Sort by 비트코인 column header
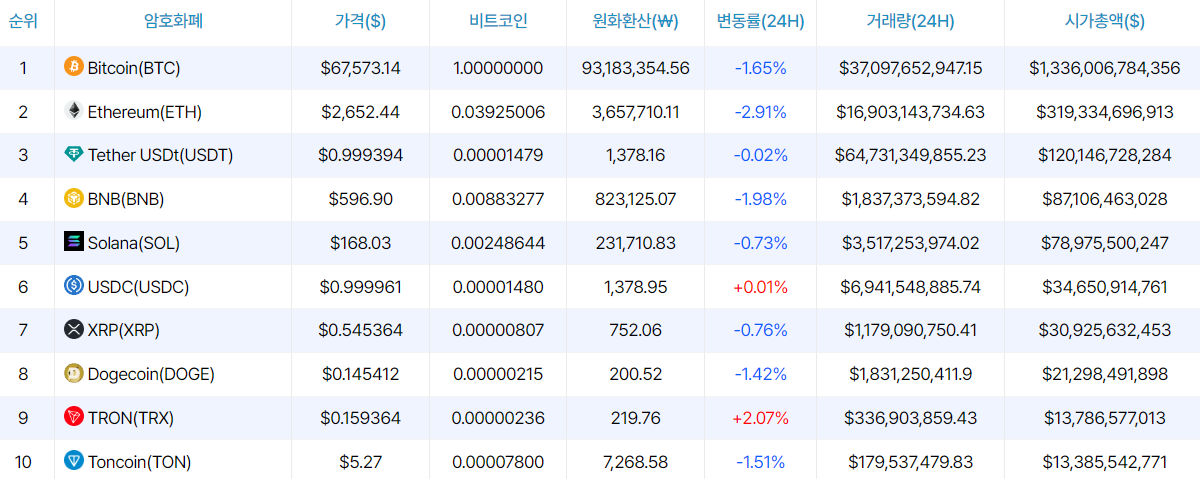Image resolution: width=1200 pixels, height=479 pixels. [498, 21]
